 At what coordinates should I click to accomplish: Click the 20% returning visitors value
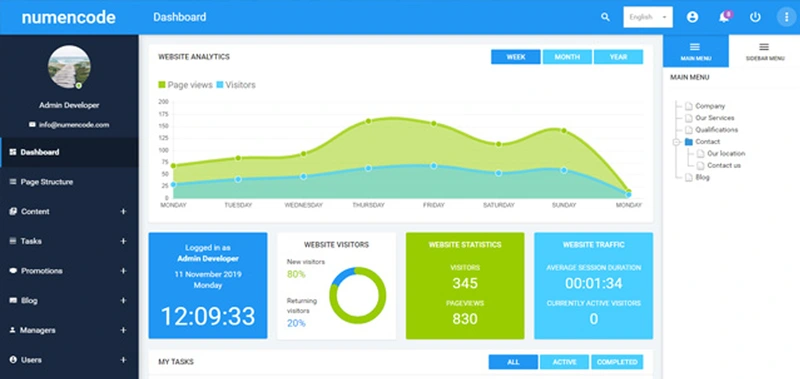[x=296, y=323]
